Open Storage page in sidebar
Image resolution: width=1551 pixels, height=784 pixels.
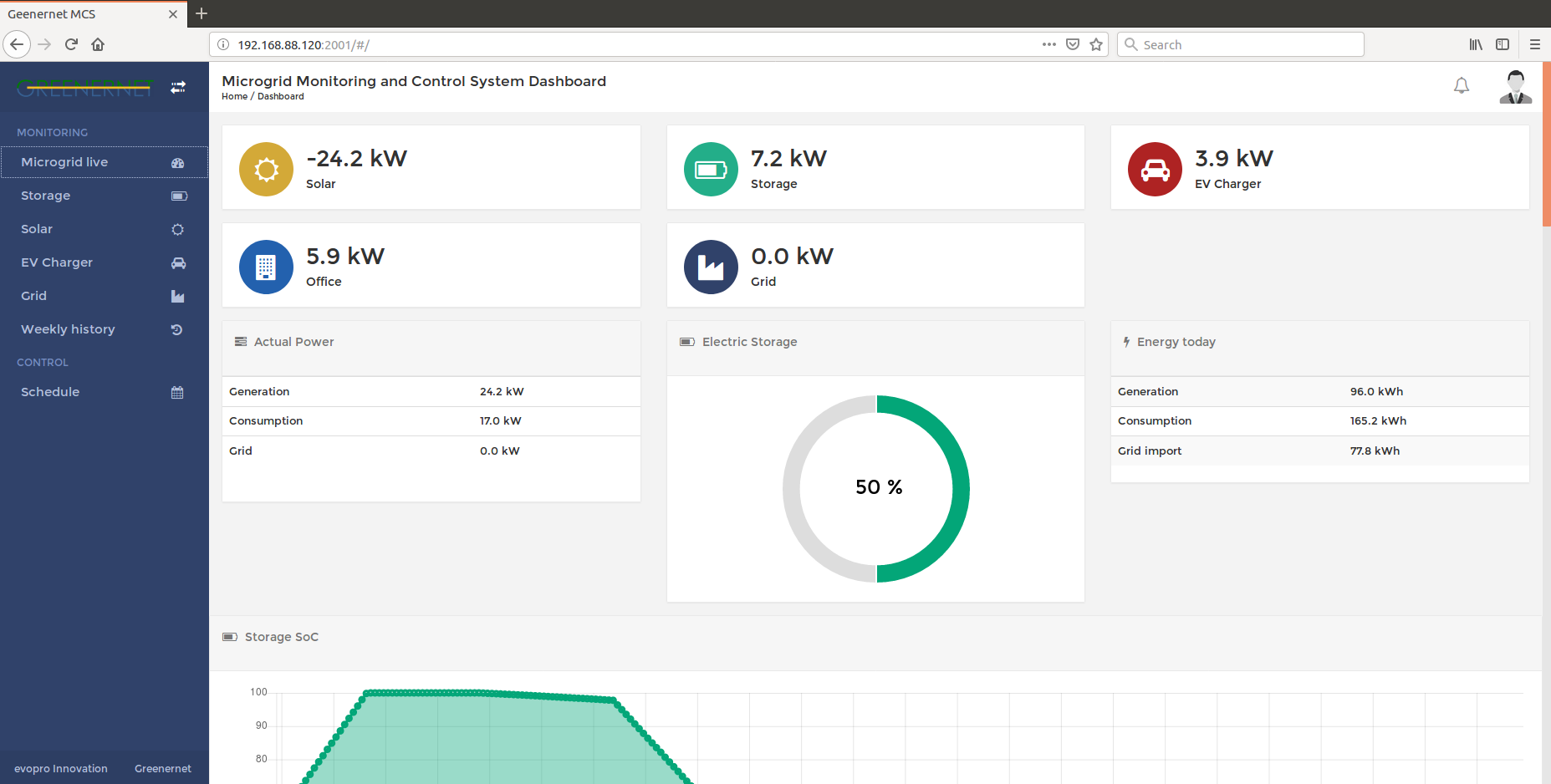tap(104, 196)
